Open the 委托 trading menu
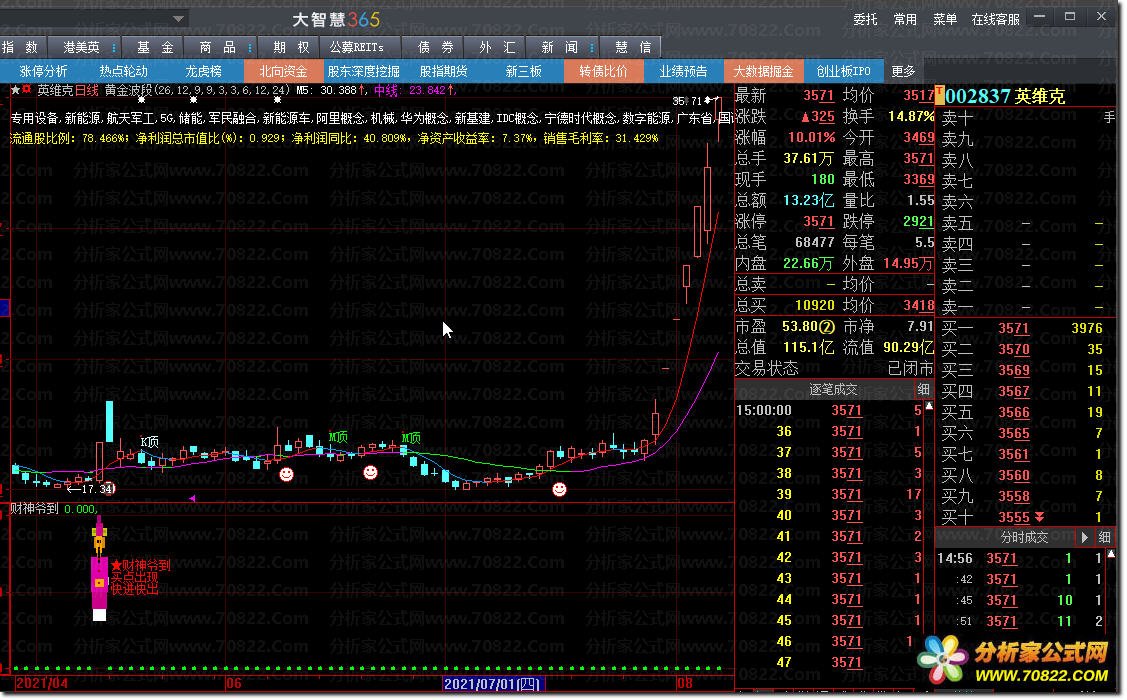Screen dimensions: 1127x700 pos(865,19)
